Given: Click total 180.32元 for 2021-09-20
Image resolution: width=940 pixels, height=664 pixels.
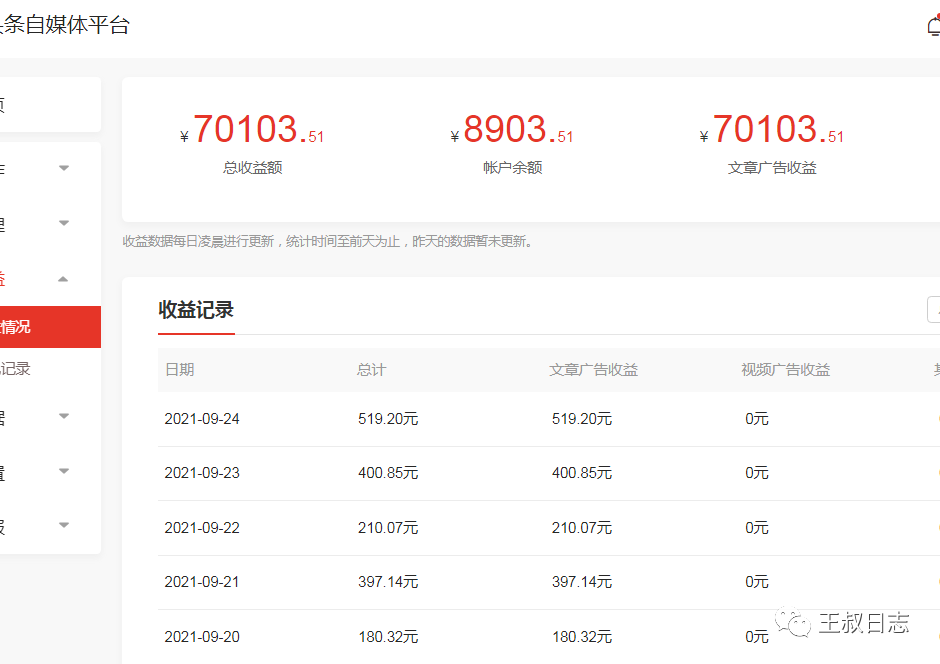Looking at the screenshot, I should pyautogui.click(x=388, y=636).
